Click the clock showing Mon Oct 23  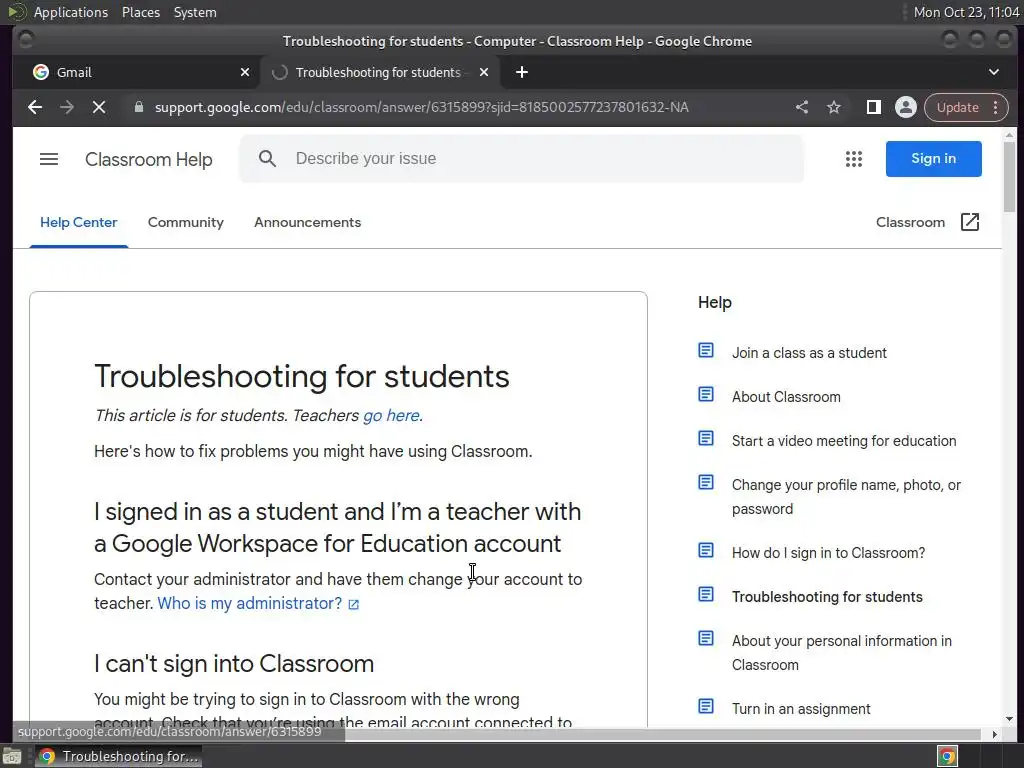coord(965,12)
